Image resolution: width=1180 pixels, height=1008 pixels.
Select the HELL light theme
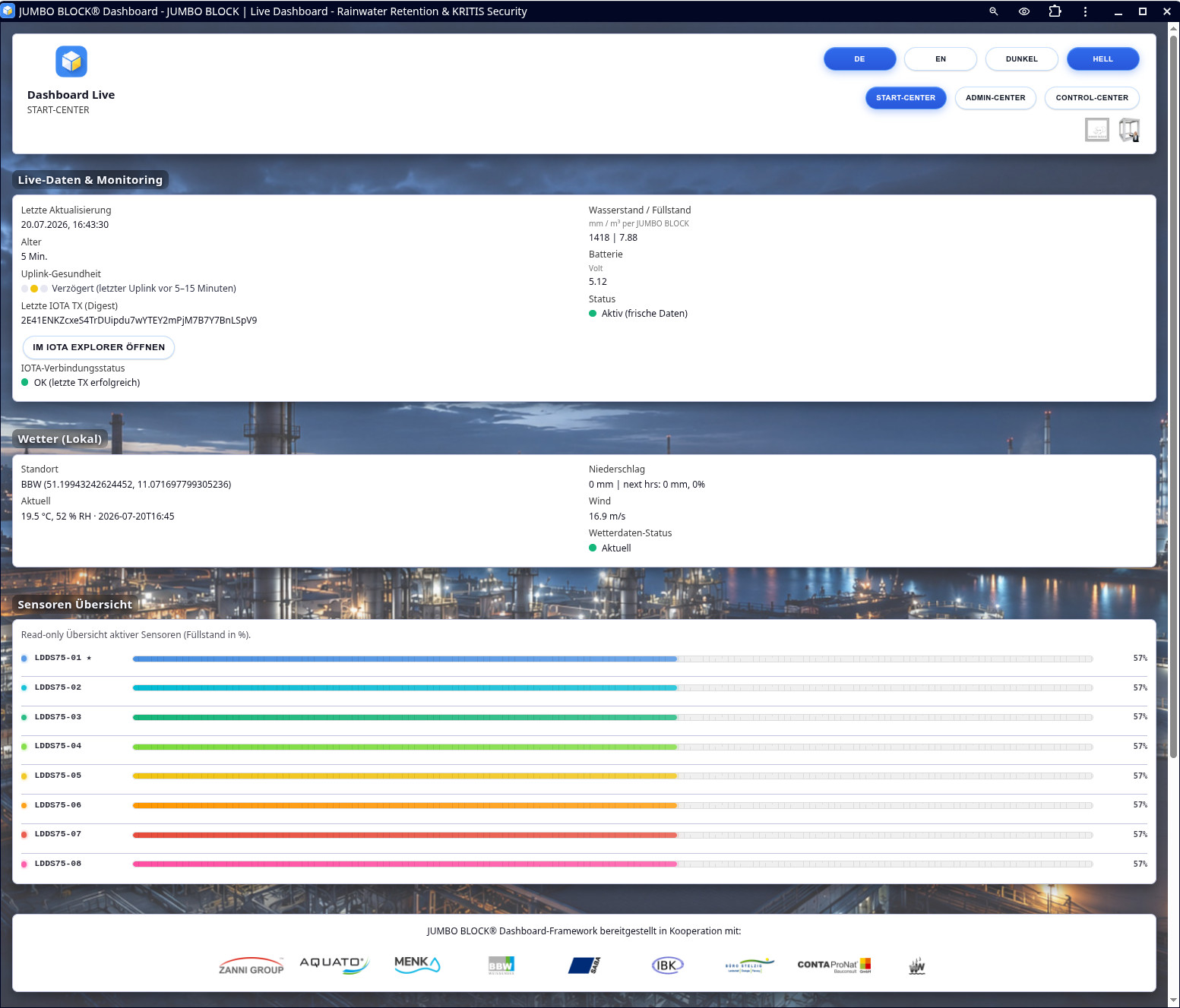1102,58
